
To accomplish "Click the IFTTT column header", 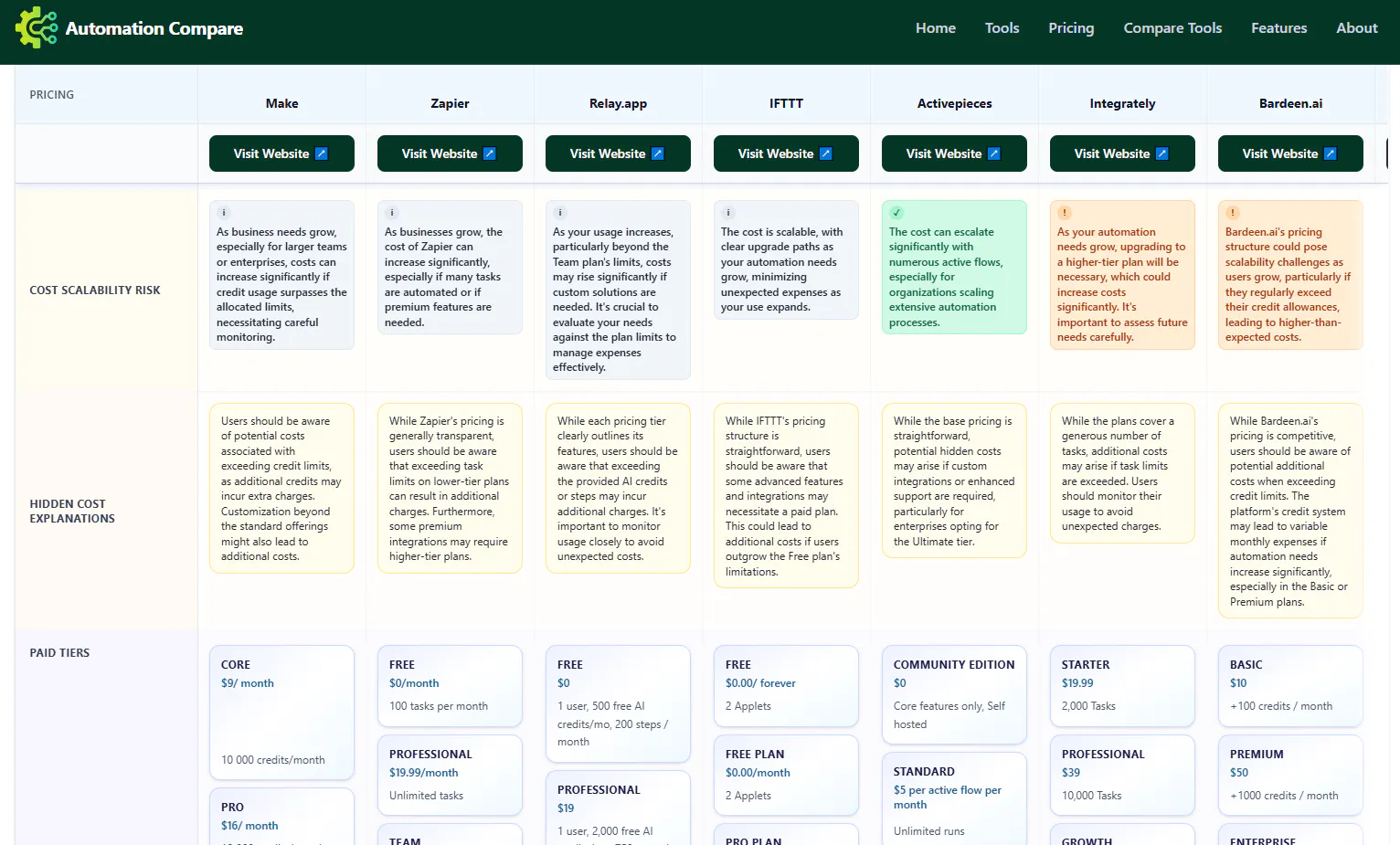I will pos(786,103).
